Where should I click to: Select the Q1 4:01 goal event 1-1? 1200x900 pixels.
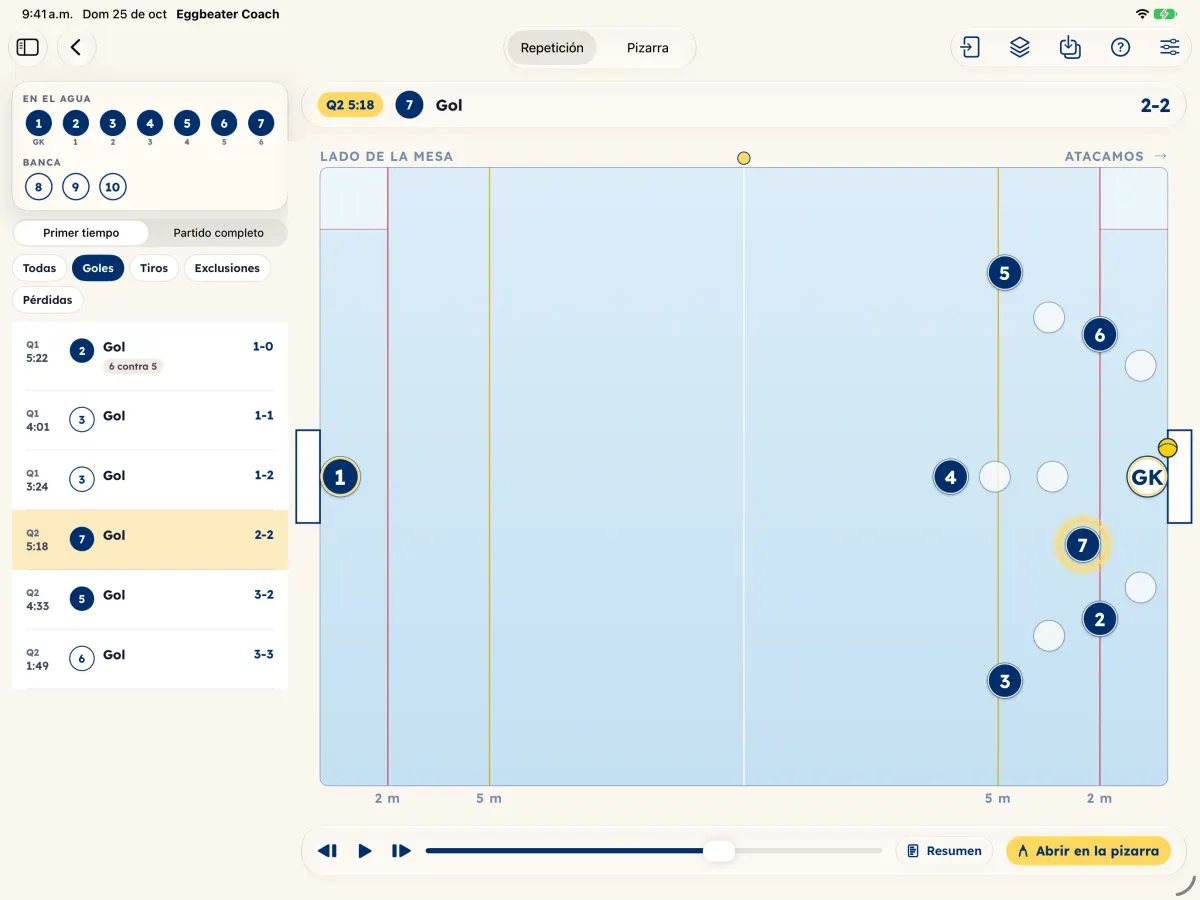click(150, 420)
